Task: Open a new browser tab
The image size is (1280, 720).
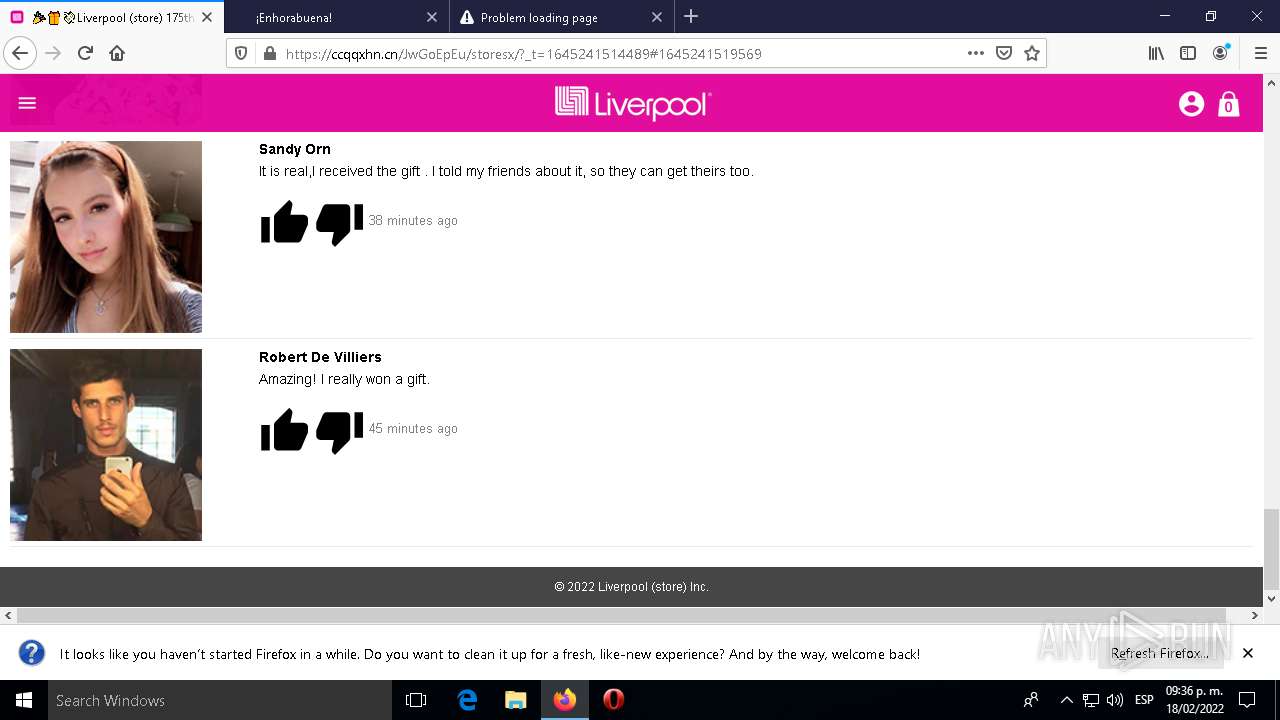Action: [x=691, y=17]
